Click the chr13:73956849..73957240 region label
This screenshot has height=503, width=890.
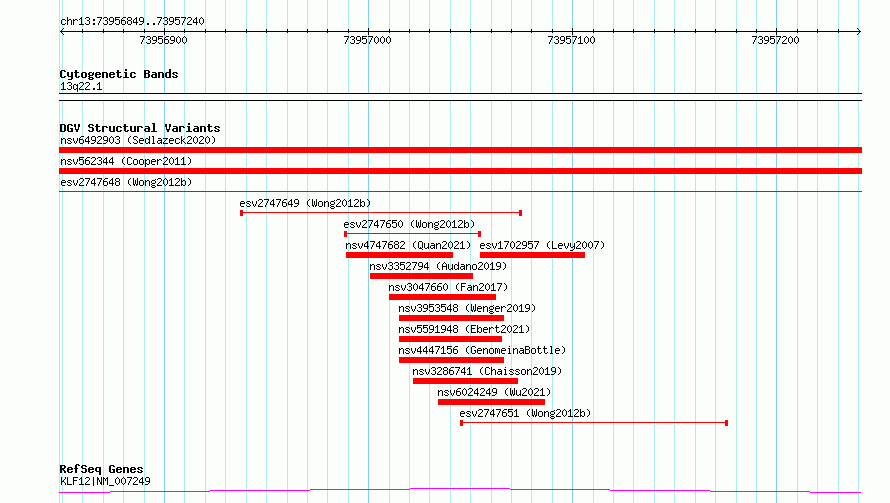[x=132, y=22]
